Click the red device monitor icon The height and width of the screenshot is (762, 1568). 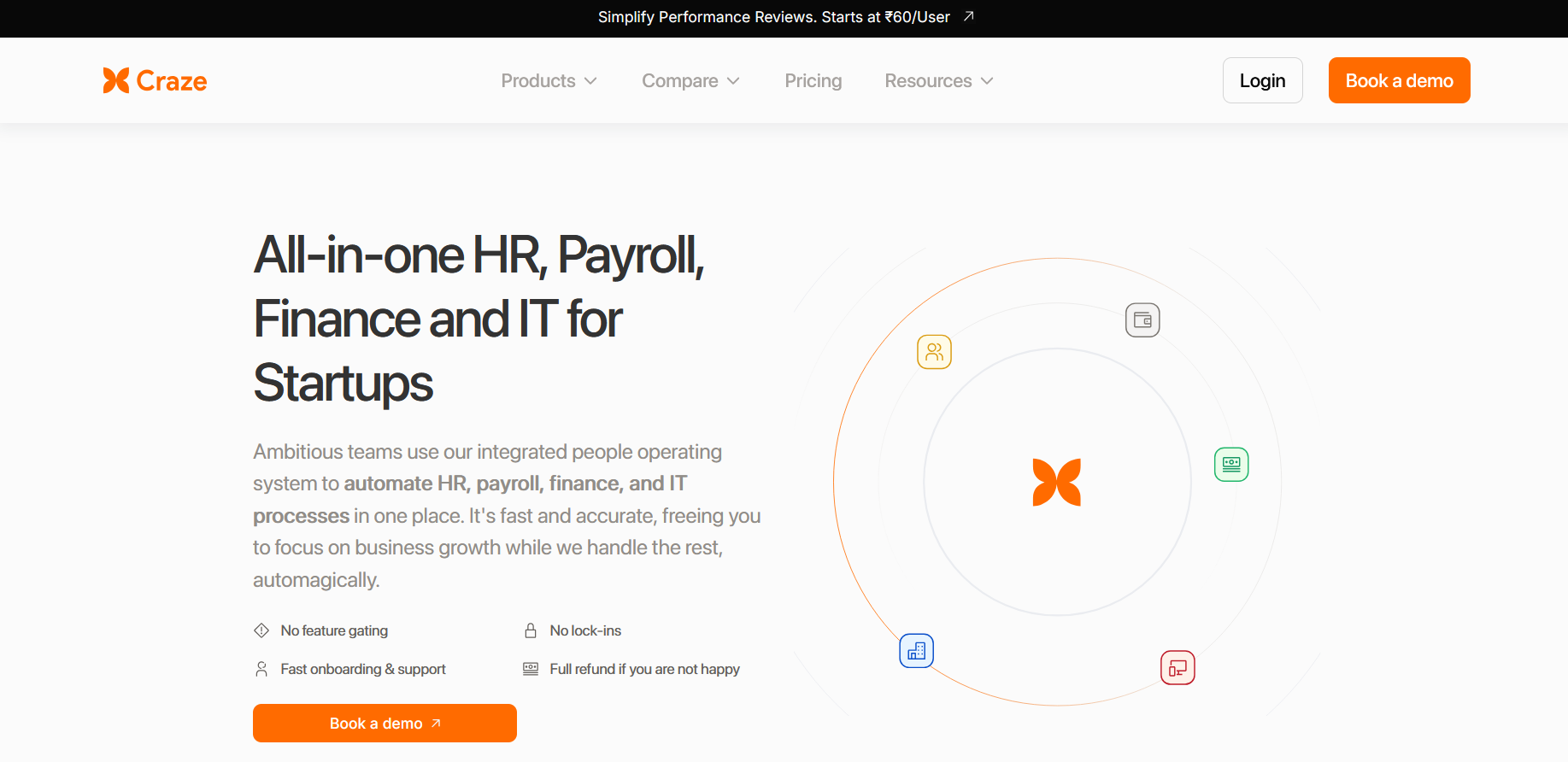click(x=1177, y=668)
